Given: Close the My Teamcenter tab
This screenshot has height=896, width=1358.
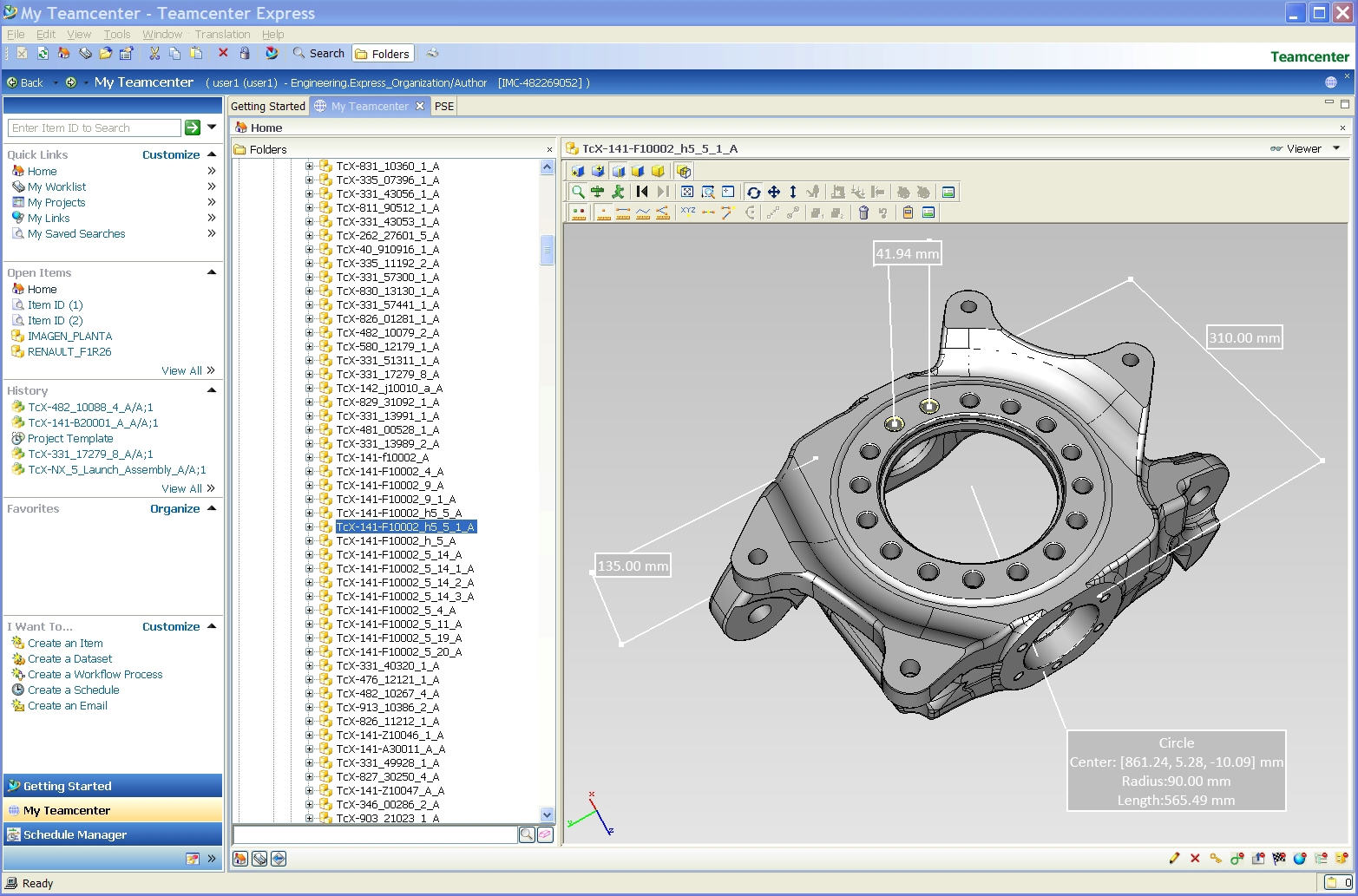Looking at the screenshot, I should pos(420,106).
